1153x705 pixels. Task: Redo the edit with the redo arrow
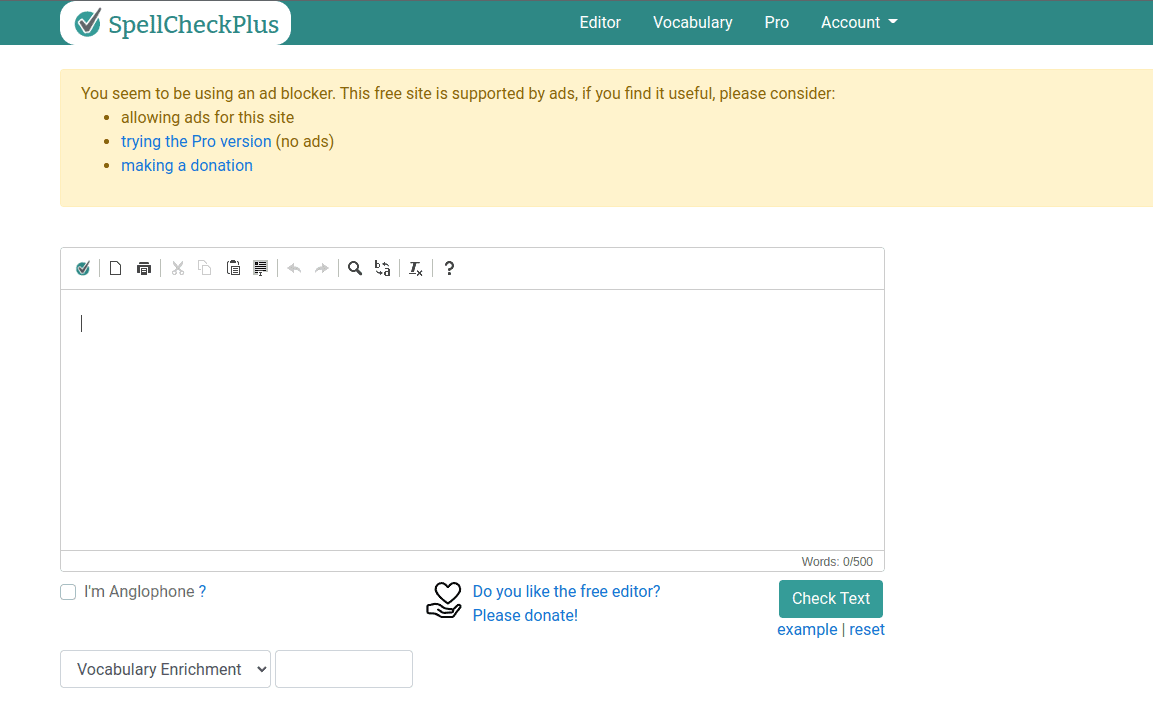coord(321,268)
